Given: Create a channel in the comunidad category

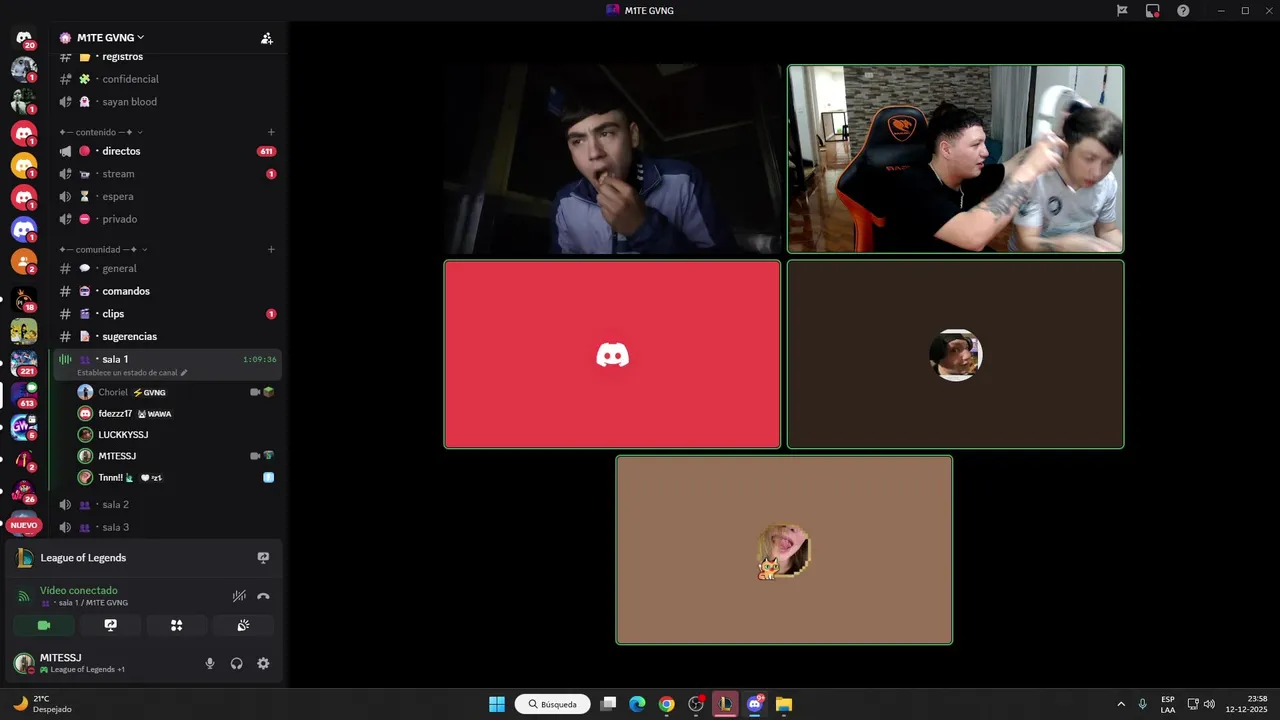Looking at the screenshot, I should [x=271, y=249].
